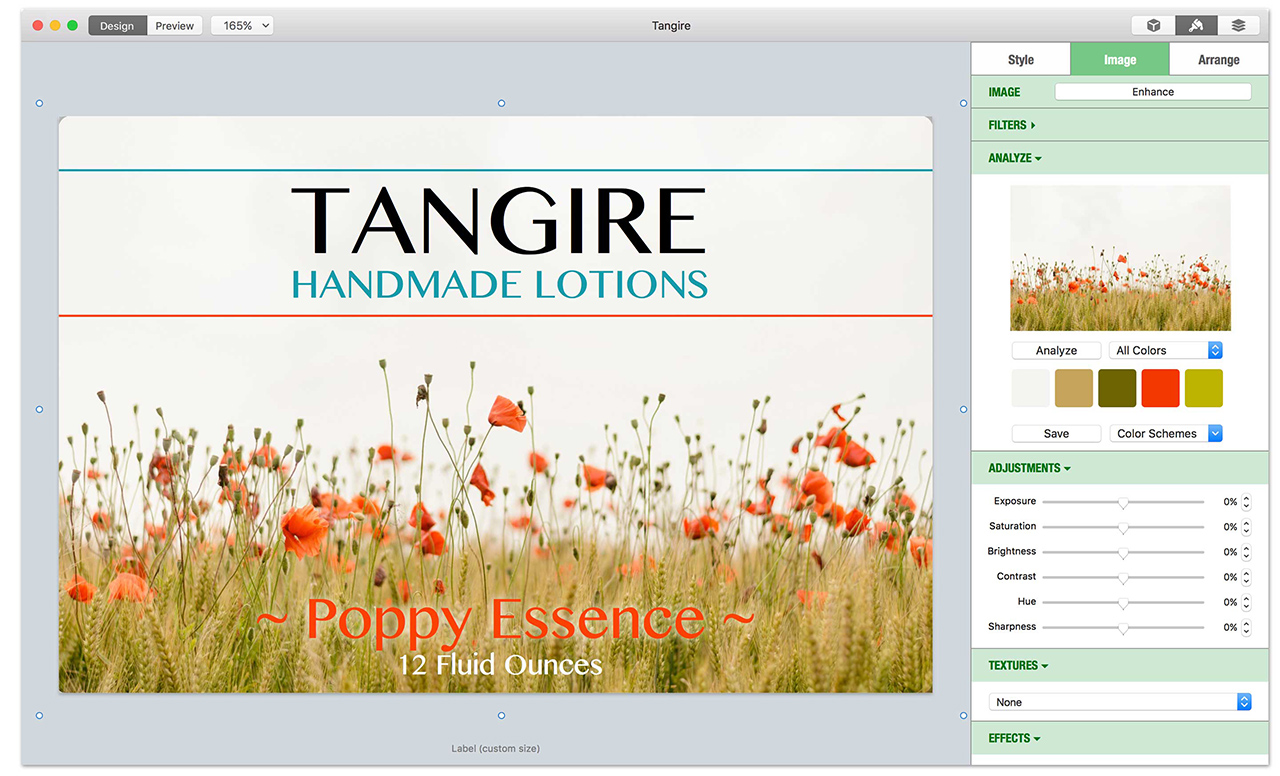Pick the dark olive color swatch
The image size is (1280, 776).
[1117, 388]
